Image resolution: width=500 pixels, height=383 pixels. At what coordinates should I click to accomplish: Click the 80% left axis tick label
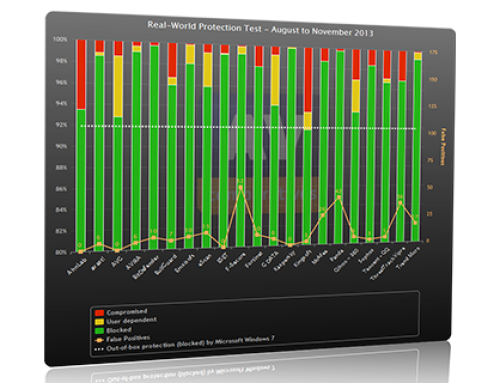click(x=61, y=252)
